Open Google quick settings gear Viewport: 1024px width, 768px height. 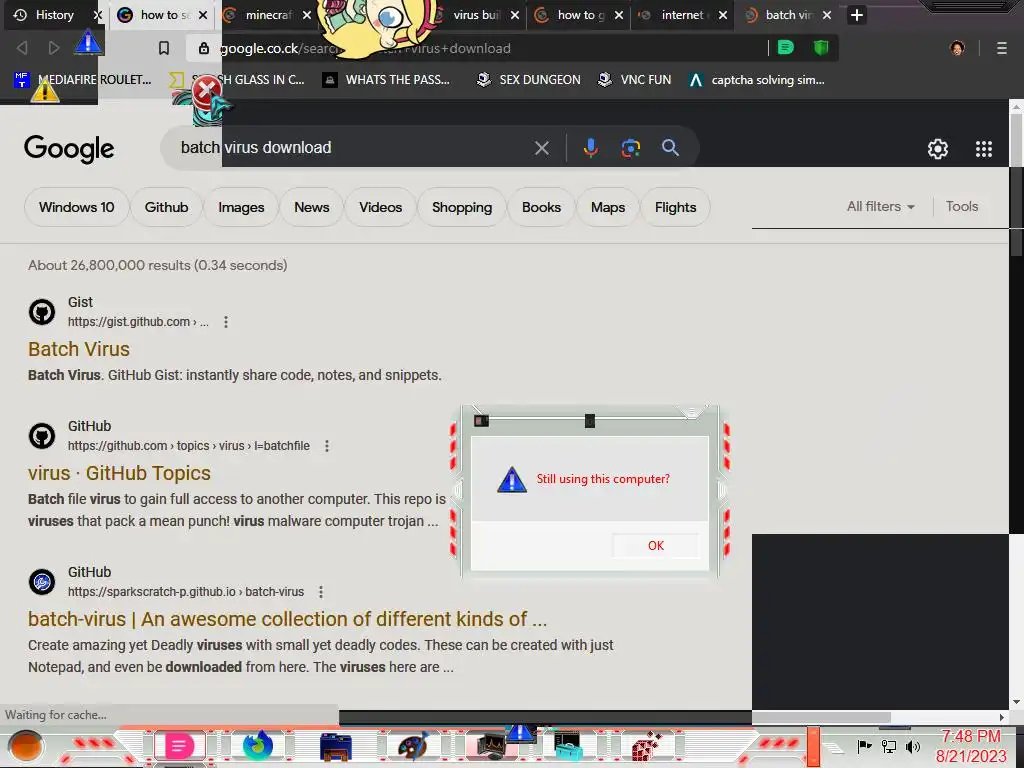[938, 149]
